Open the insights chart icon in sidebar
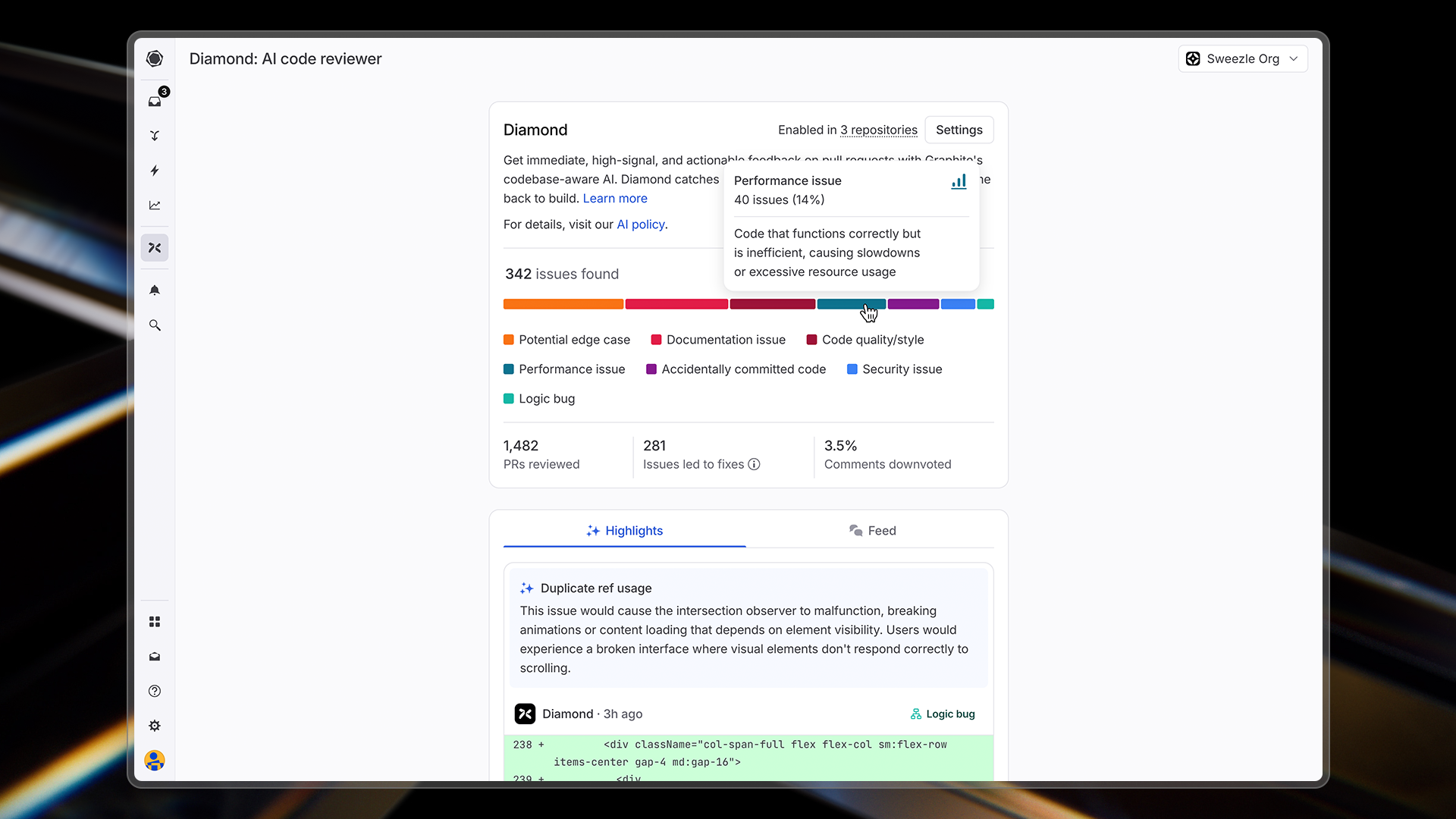Viewport: 1456px width, 819px height. coord(155,206)
